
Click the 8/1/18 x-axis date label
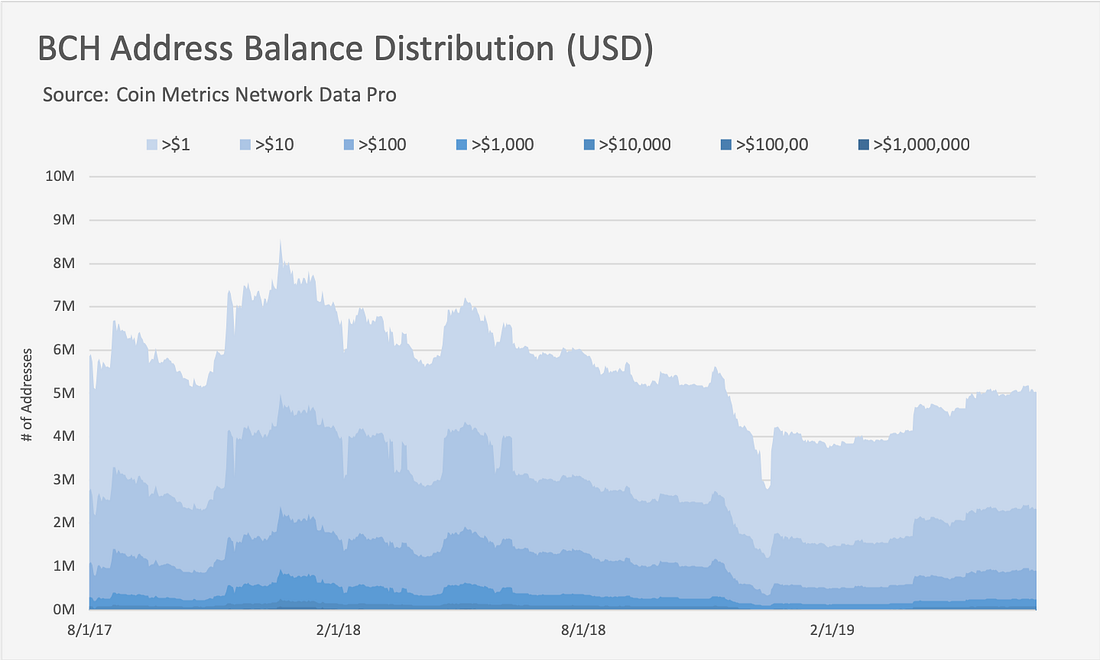(583, 630)
